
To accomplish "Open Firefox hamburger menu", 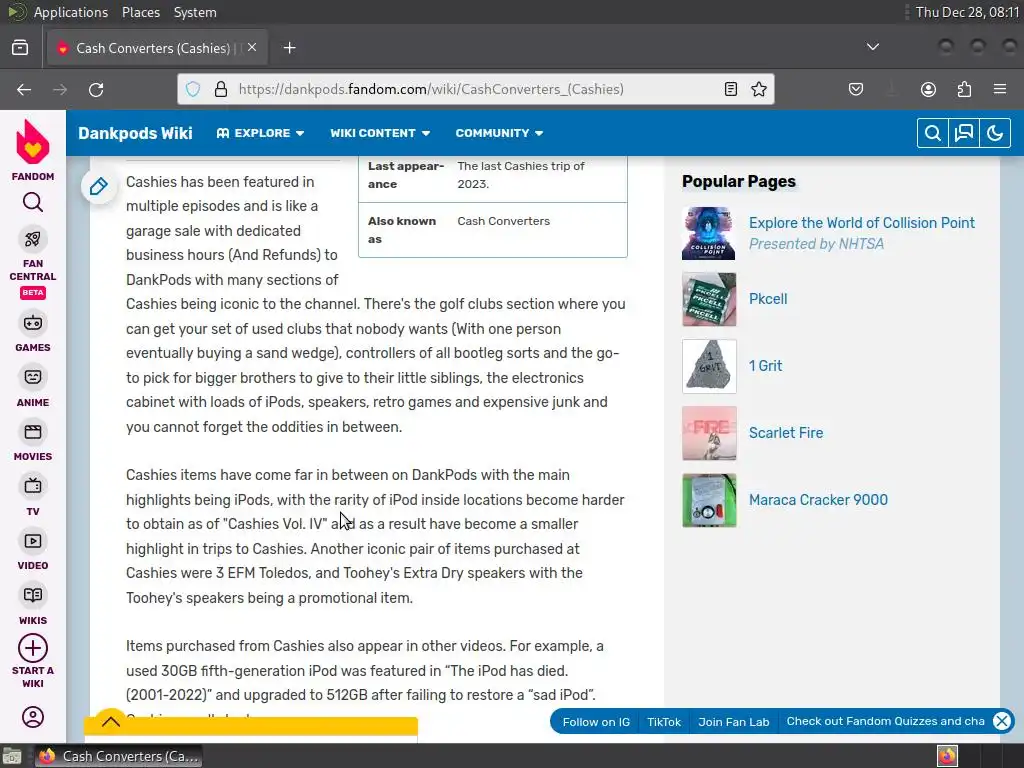I will (x=1000, y=89).
